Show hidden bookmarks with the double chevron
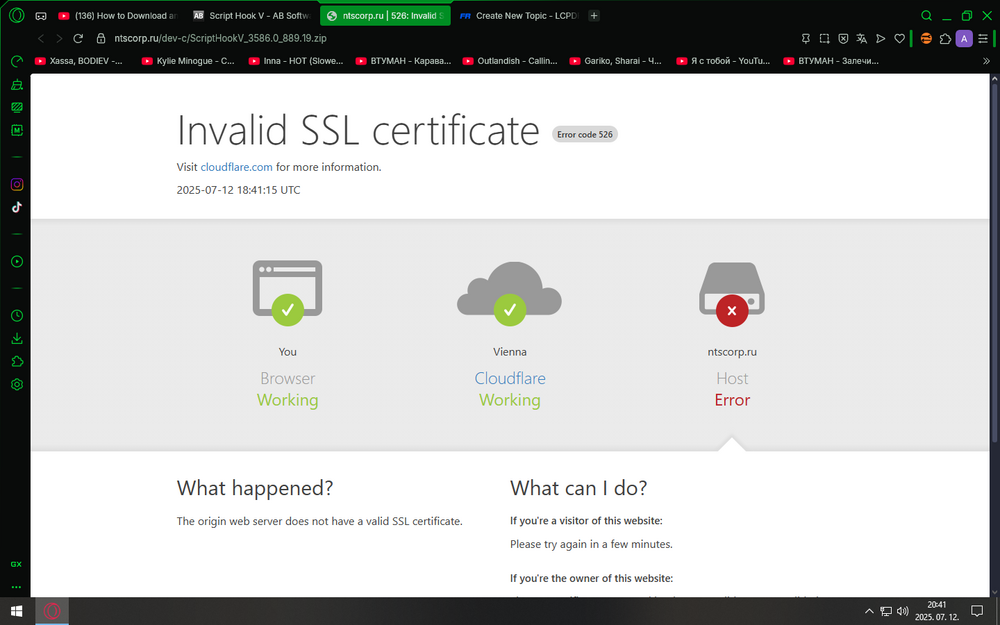1000x625 pixels. tap(986, 61)
